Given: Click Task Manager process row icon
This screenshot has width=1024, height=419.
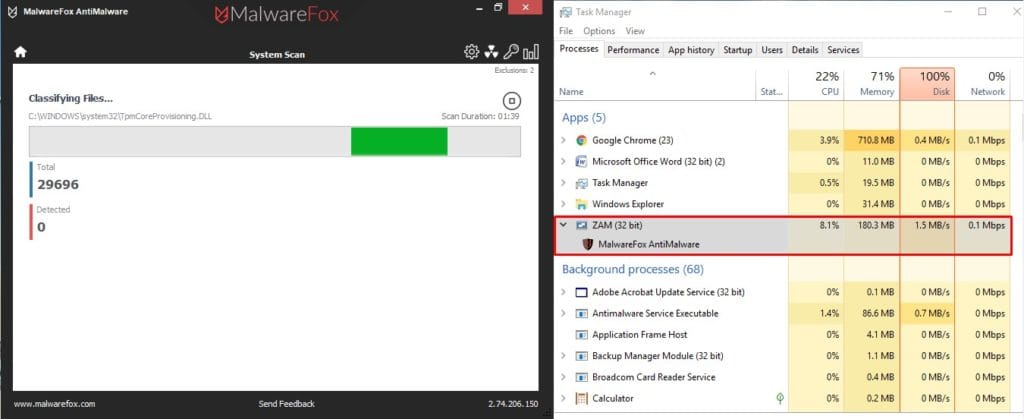Looking at the screenshot, I should point(582,183).
